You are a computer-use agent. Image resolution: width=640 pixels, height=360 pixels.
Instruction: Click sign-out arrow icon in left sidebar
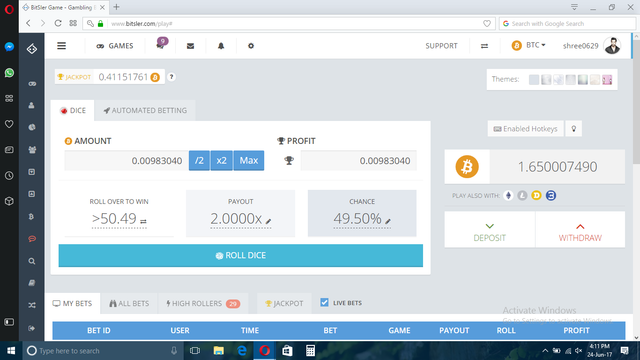pyautogui.click(x=32, y=328)
